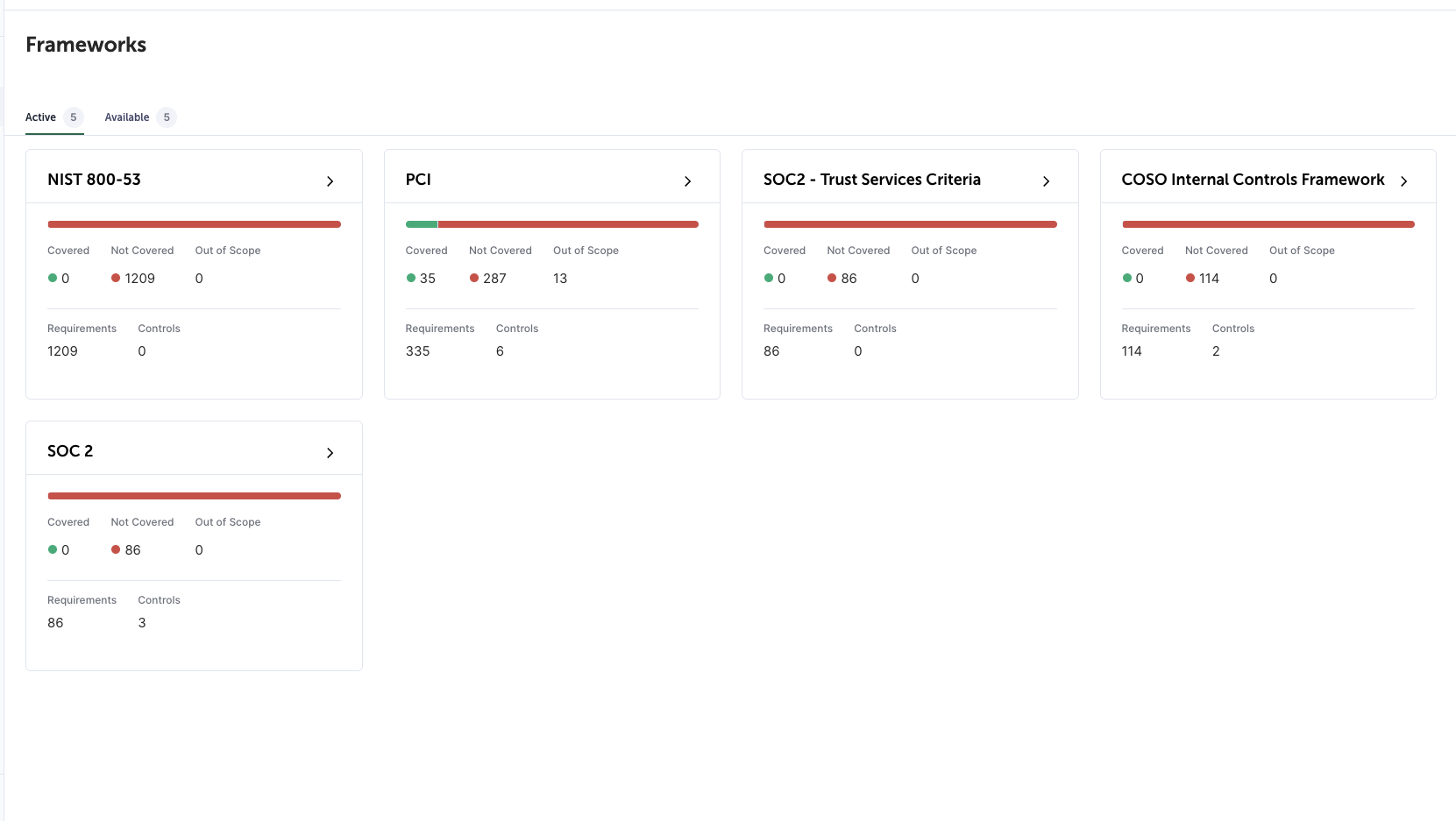Click the green covered segment of PCI bar
Viewport: 1456px width, 821px height.
421,224
